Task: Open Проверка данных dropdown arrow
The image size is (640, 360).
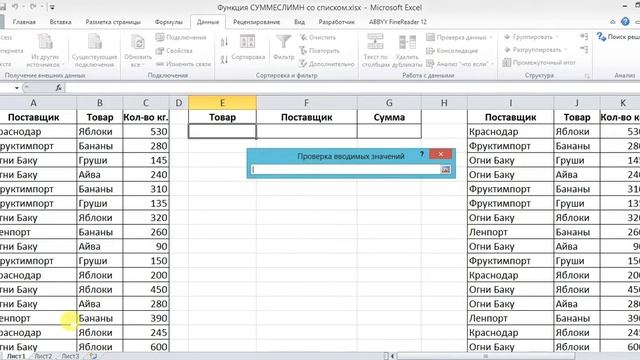Action: pyautogui.click(x=491, y=38)
